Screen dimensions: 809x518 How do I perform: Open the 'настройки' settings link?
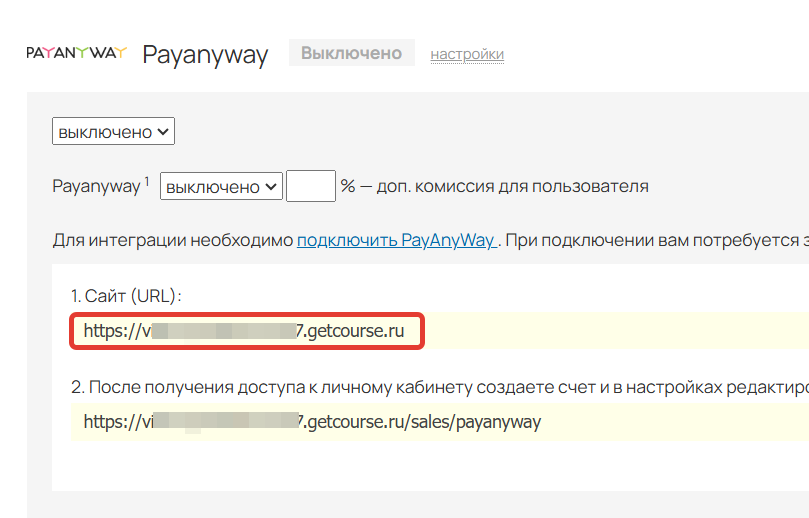pos(467,54)
